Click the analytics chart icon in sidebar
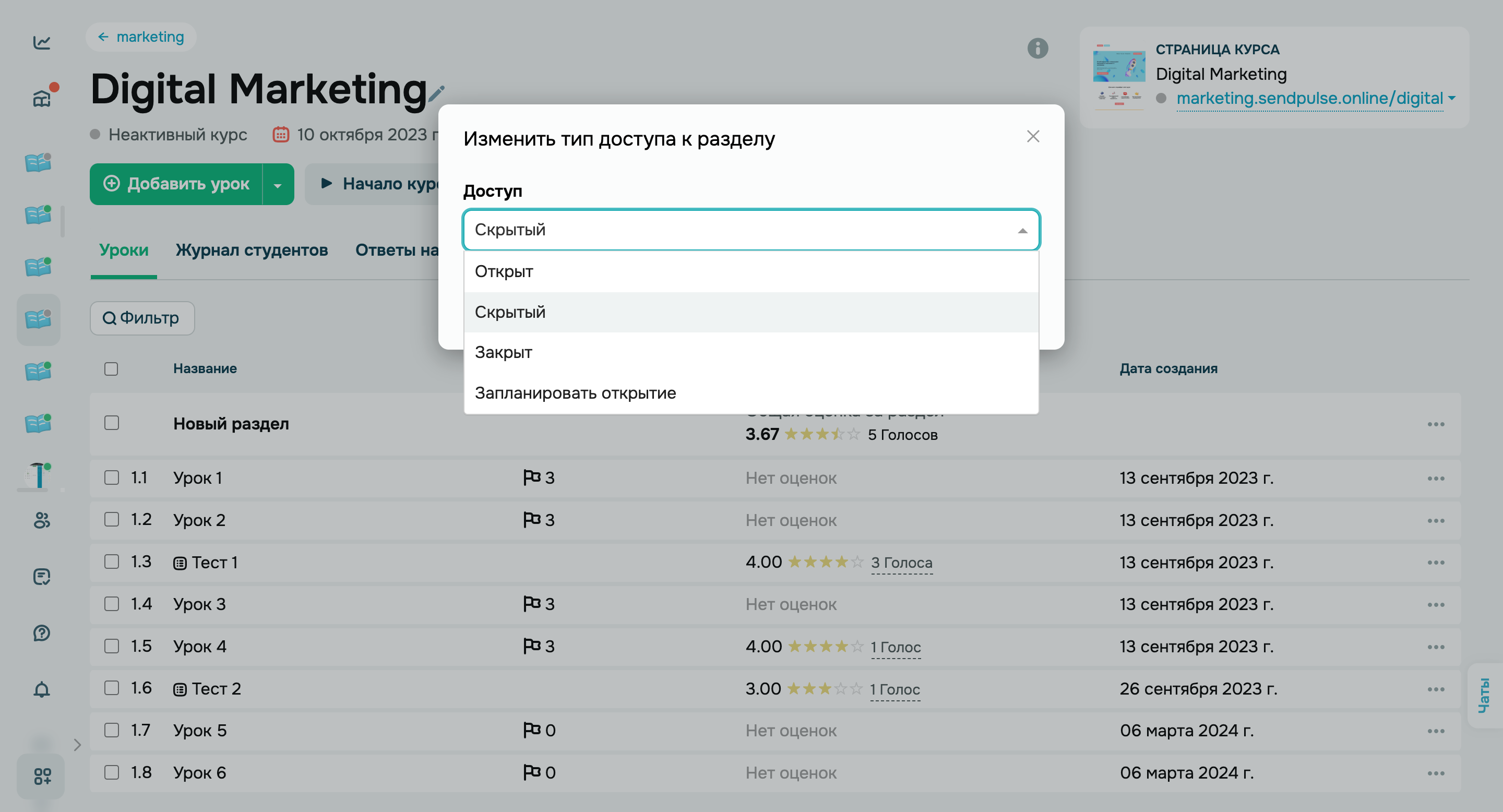 (x=41, y=42)
